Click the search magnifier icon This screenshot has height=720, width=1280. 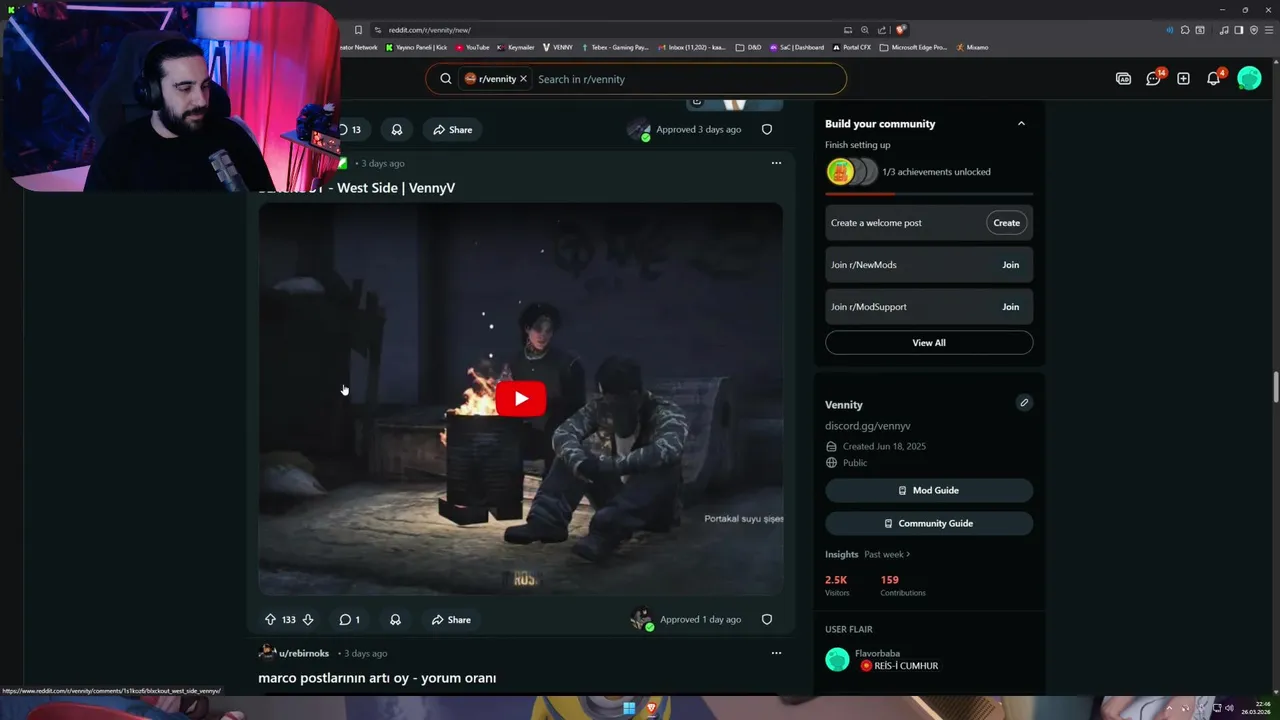click(446, 79)
